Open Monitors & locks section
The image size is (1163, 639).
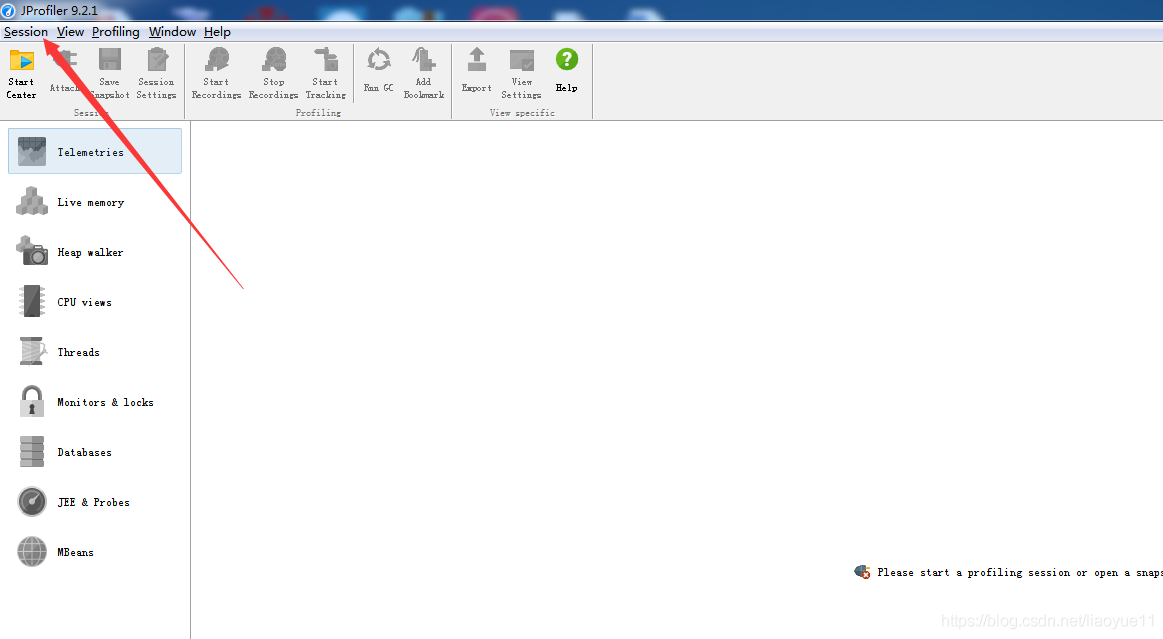point(95,402)
